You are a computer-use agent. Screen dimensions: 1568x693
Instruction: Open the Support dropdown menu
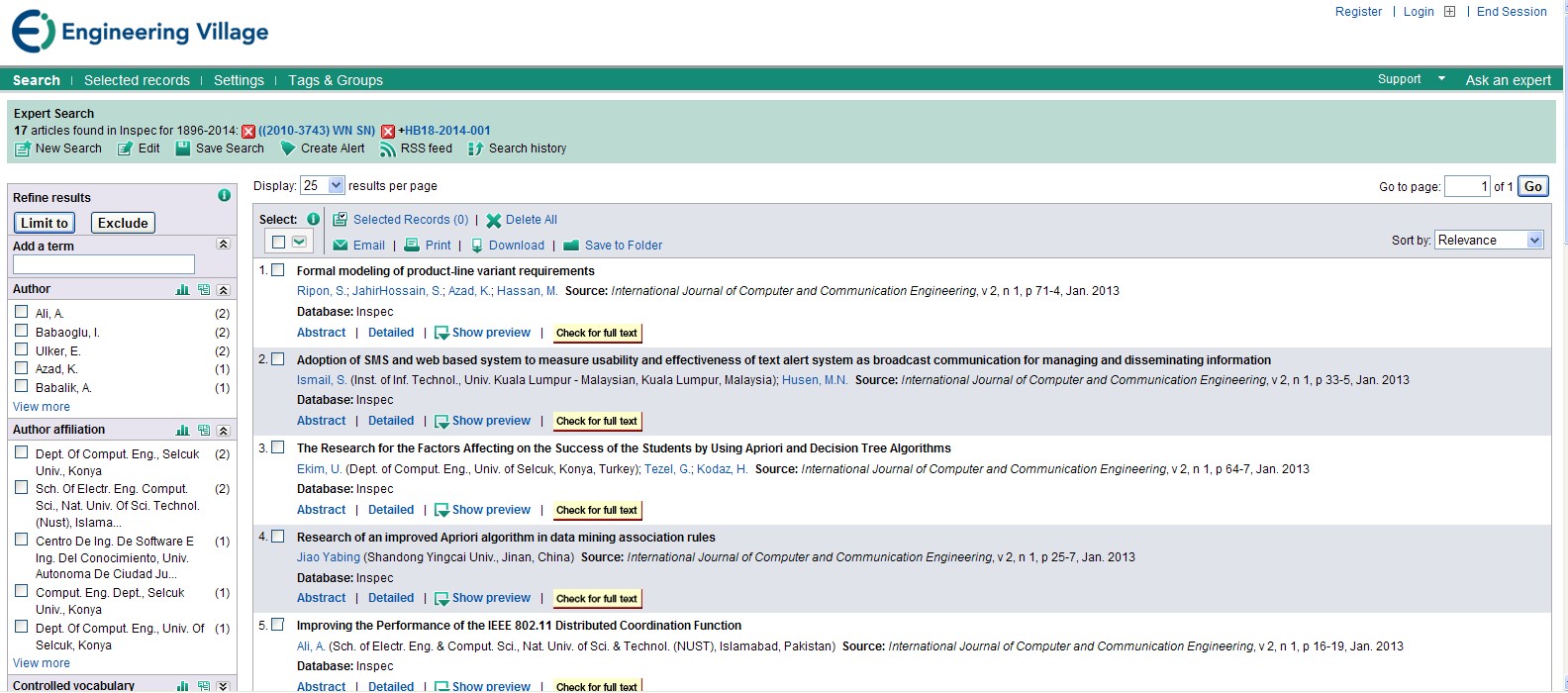1412,79
